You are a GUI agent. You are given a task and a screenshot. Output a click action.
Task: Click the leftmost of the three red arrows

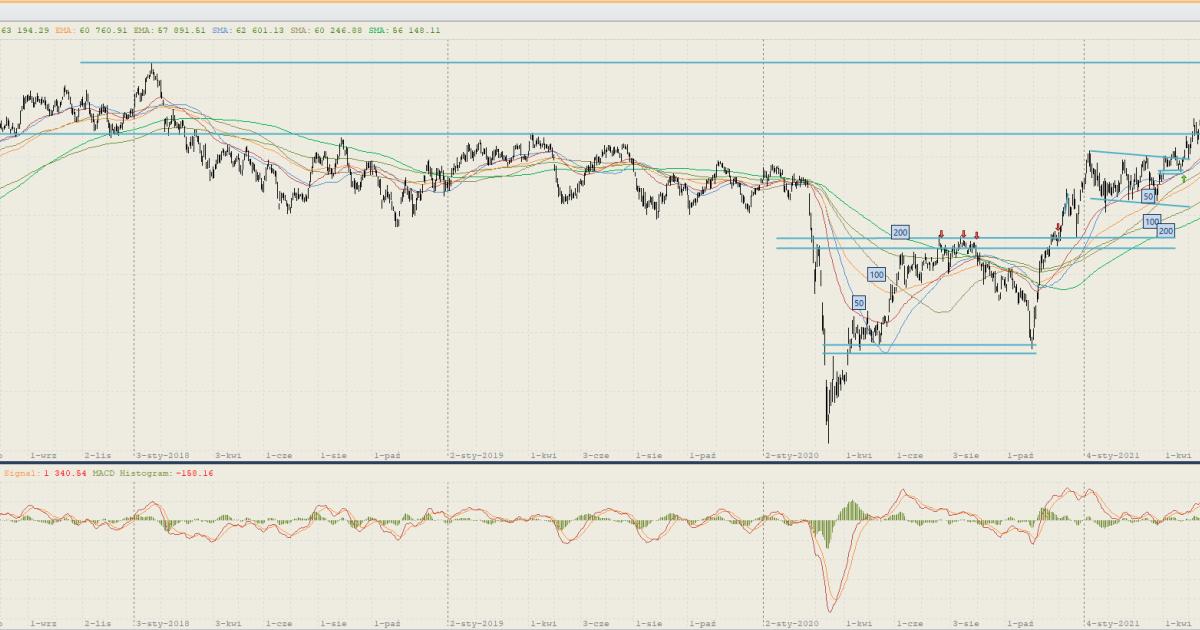pyautogui.click(x=941, y=235)
